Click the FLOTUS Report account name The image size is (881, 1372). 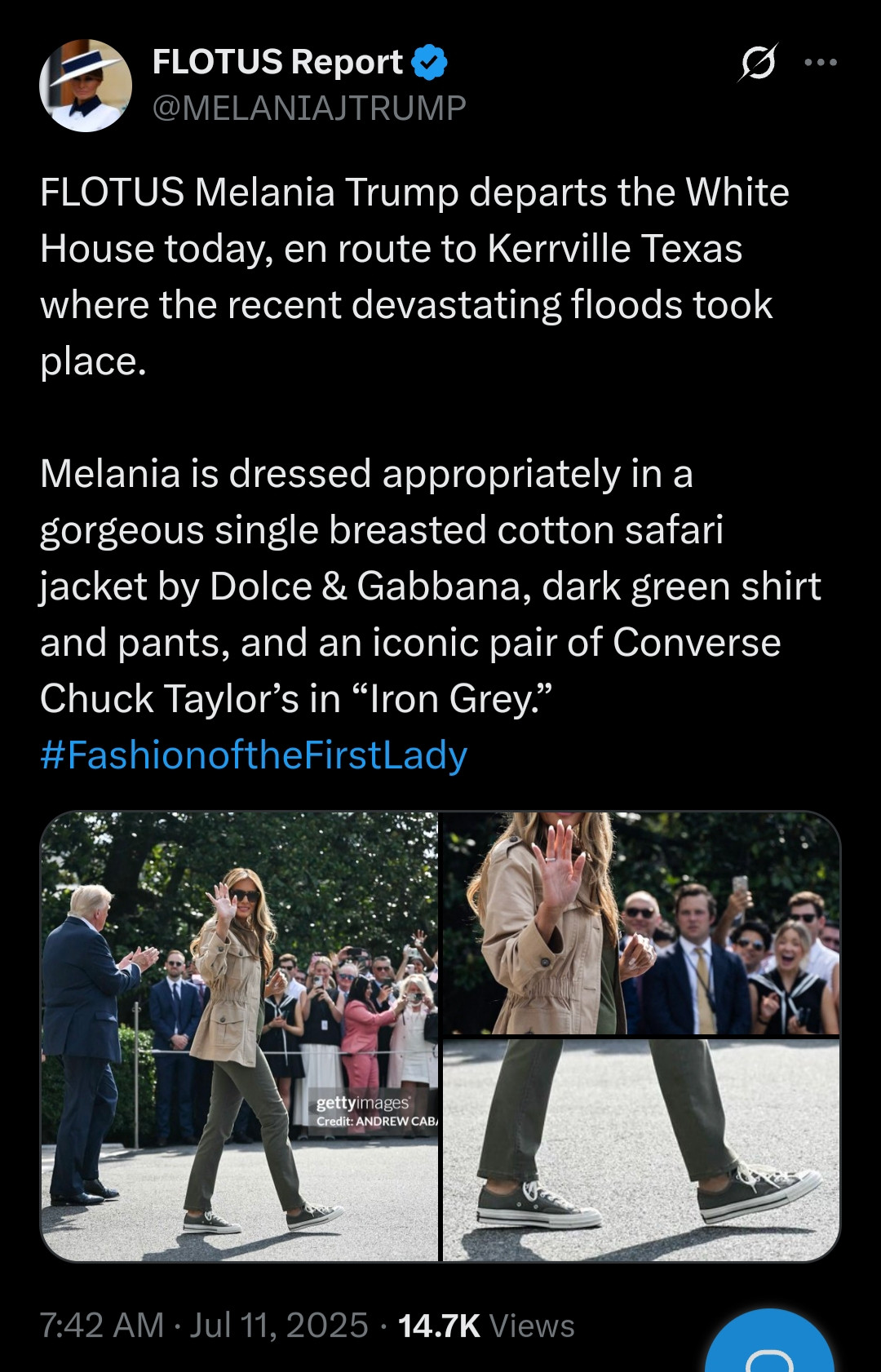[277, 63]
